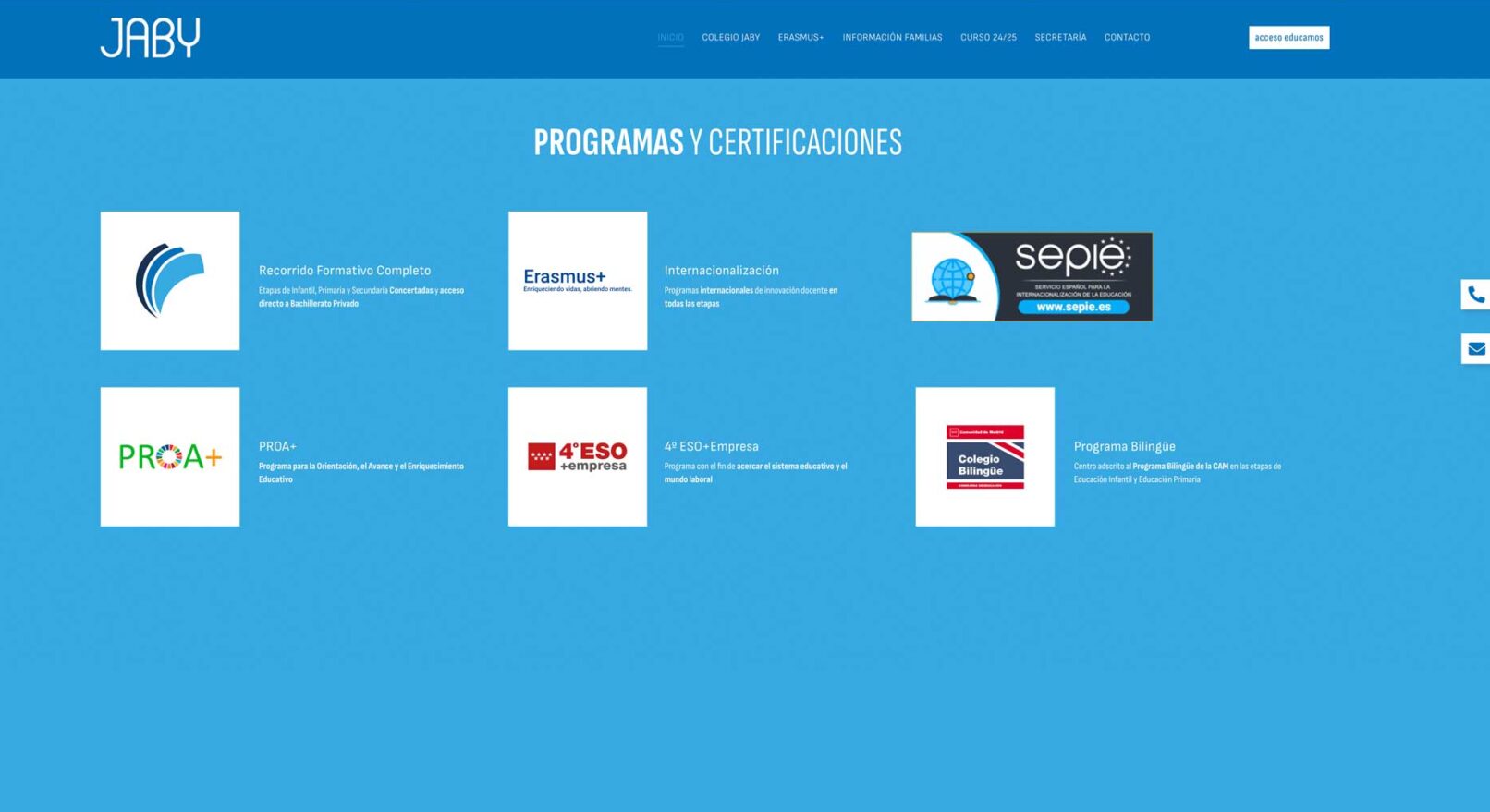Expand the SECRETARÍA menu
This screenshot has height=812, width=1490.
click(1060, 38)
